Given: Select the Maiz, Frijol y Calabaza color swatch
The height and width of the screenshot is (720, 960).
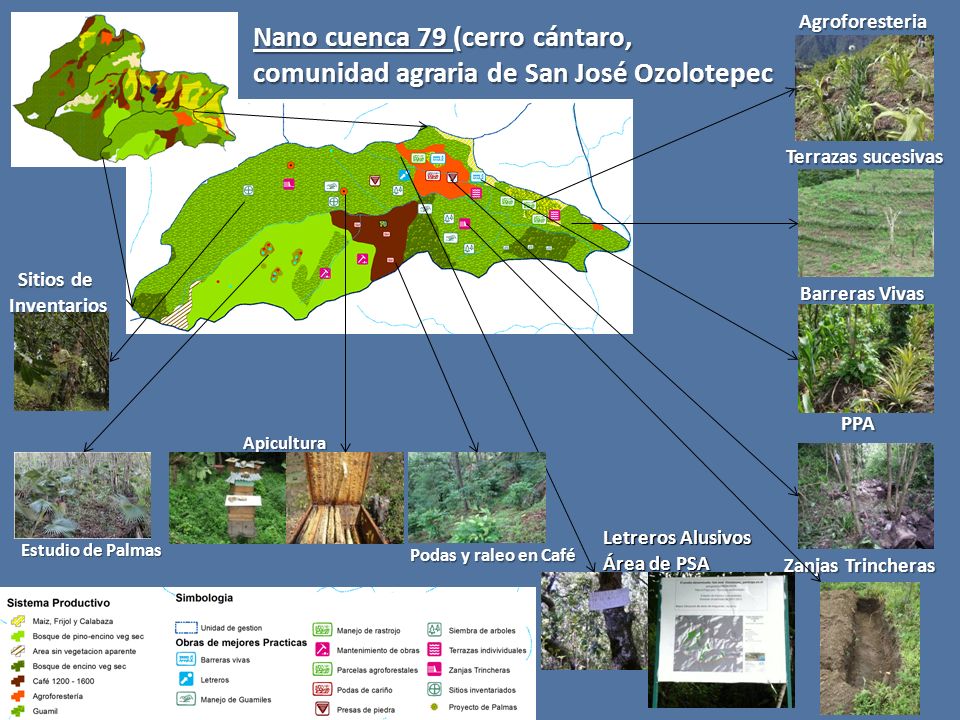Looking at the screenshot, I should pos(17,621).
